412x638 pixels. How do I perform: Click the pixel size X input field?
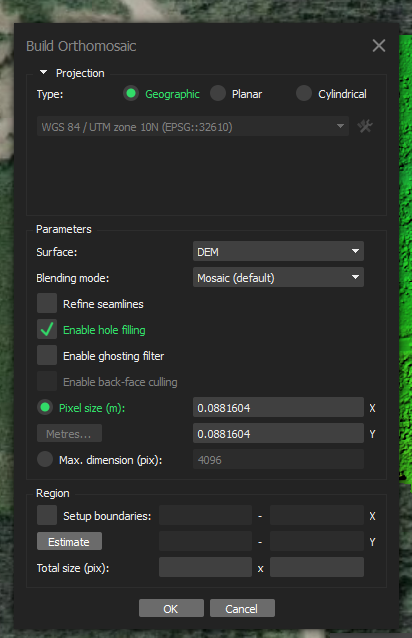(278, 407)
